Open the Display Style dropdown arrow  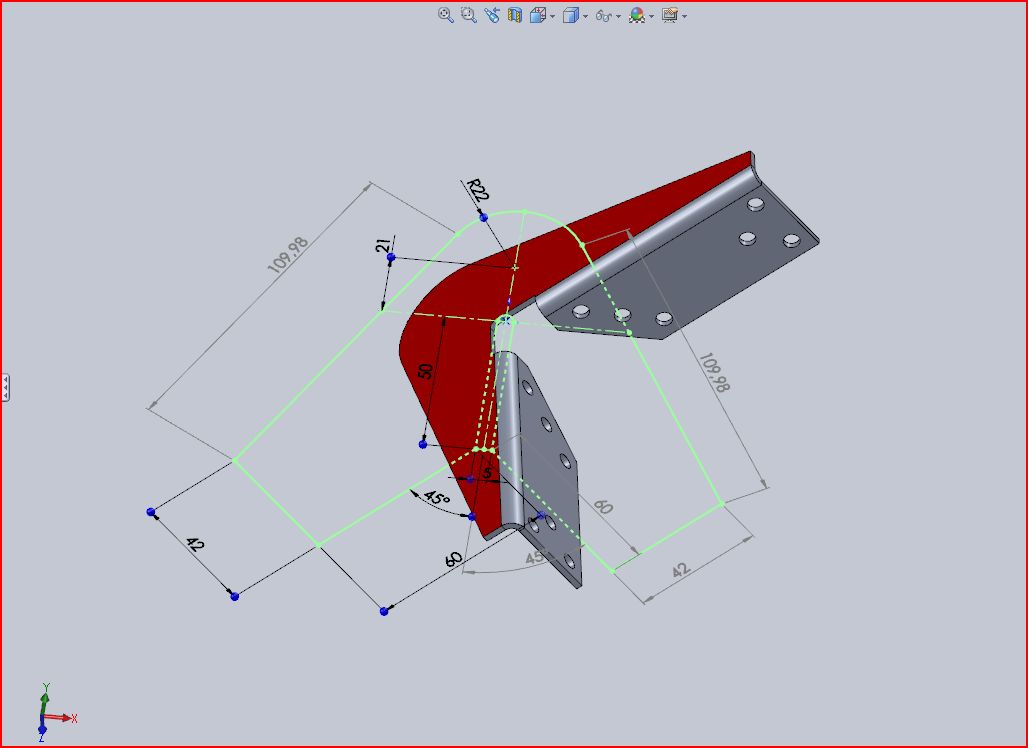pyautogui.click(x=585, y=16)
